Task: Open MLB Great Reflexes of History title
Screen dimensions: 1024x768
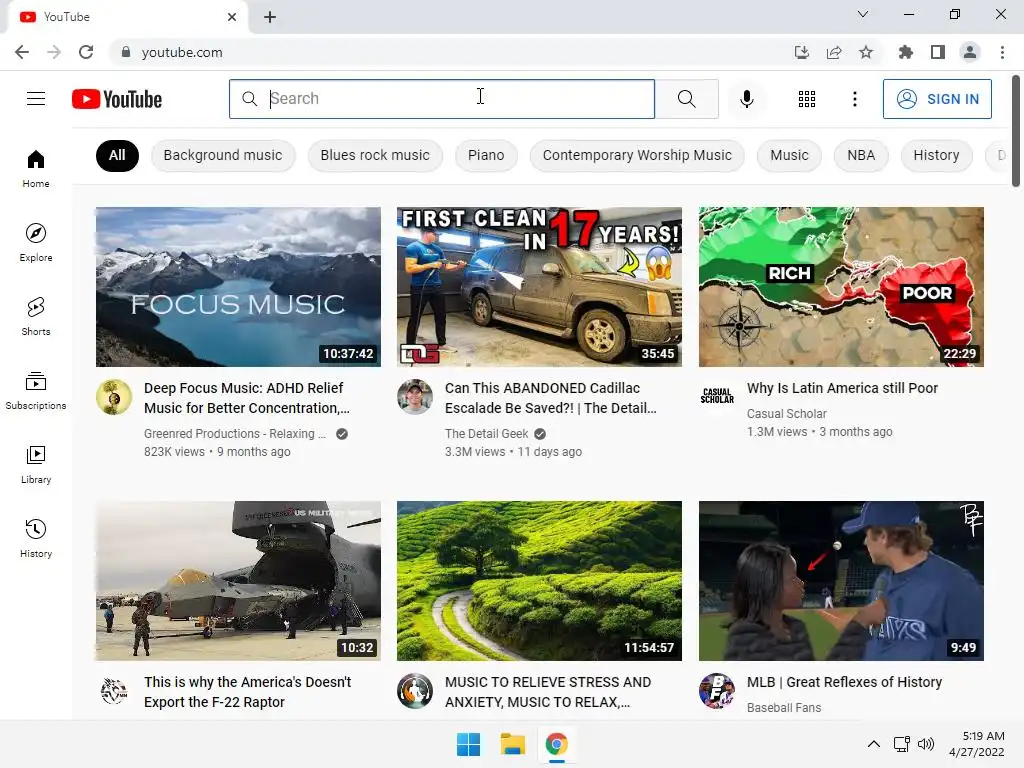Action: coord(844,682)
